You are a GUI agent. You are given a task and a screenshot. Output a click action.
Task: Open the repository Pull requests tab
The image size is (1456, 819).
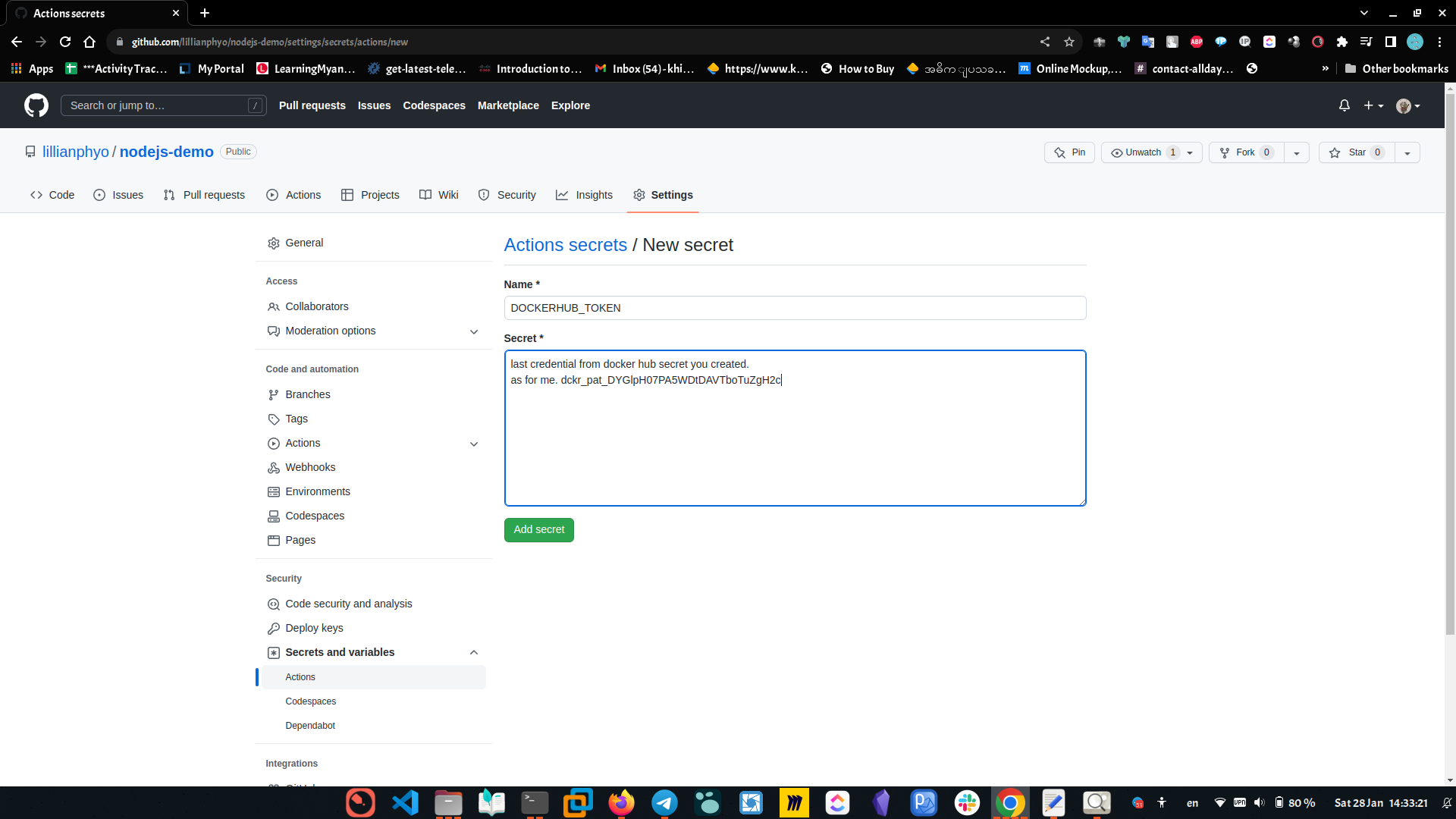204,195
